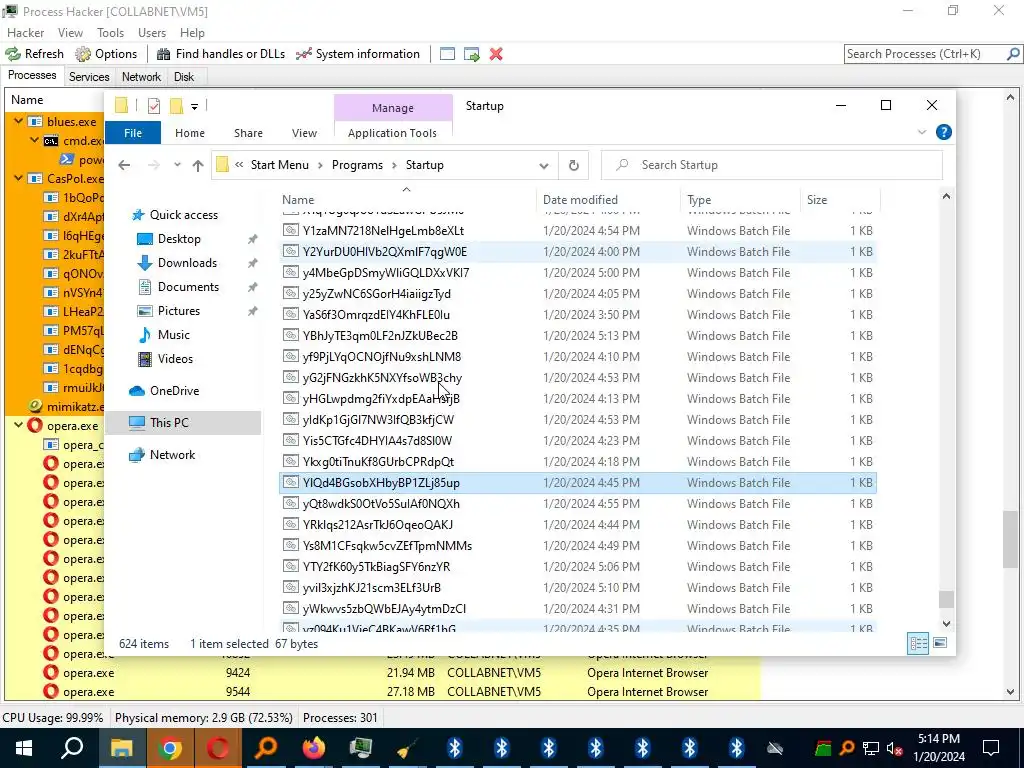
Task: Select Quick access in navigation pane
Action: click(x=184, y=215)
